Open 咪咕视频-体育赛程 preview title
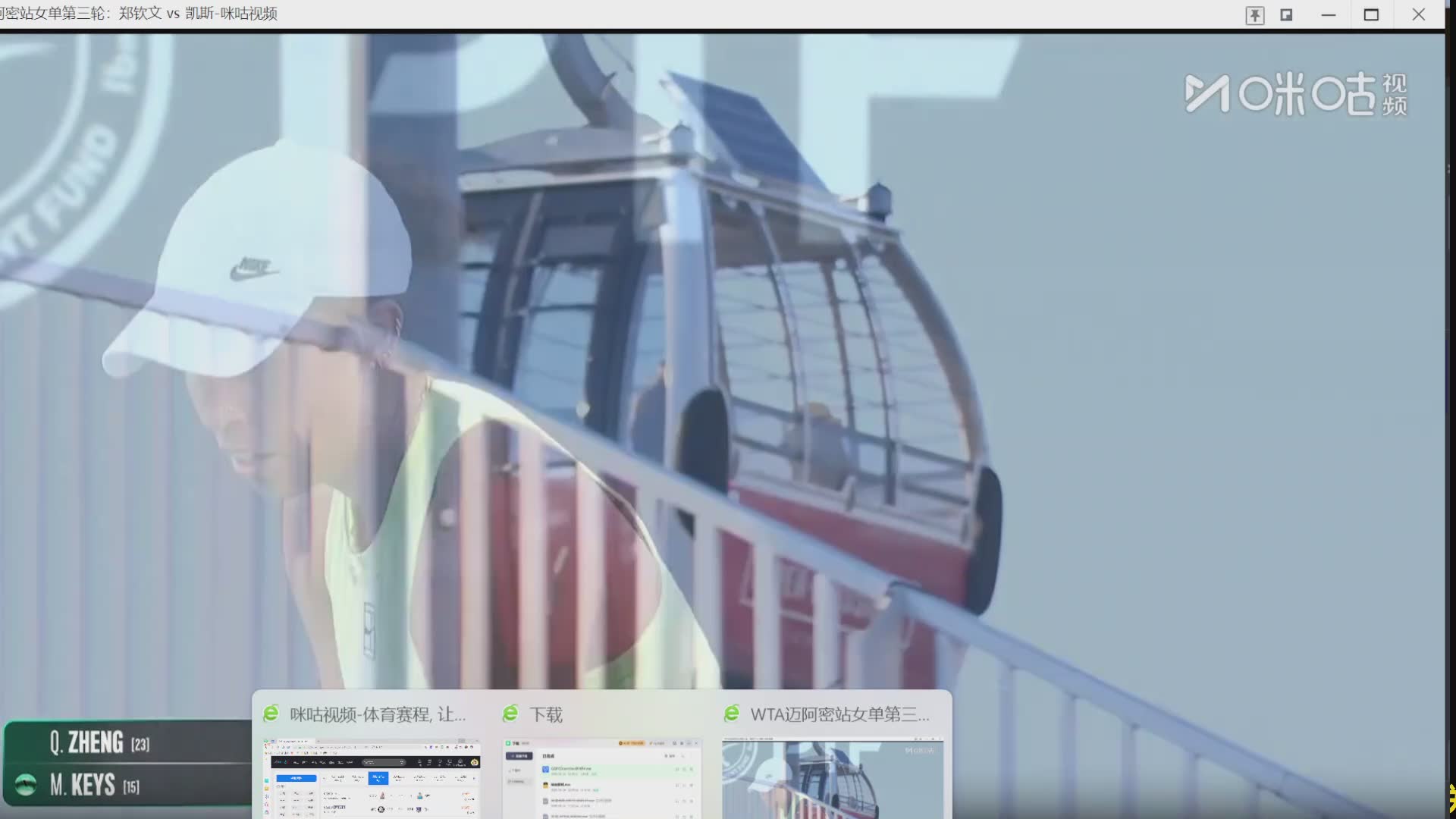The image size is (1456, 819). click(377, 714)
